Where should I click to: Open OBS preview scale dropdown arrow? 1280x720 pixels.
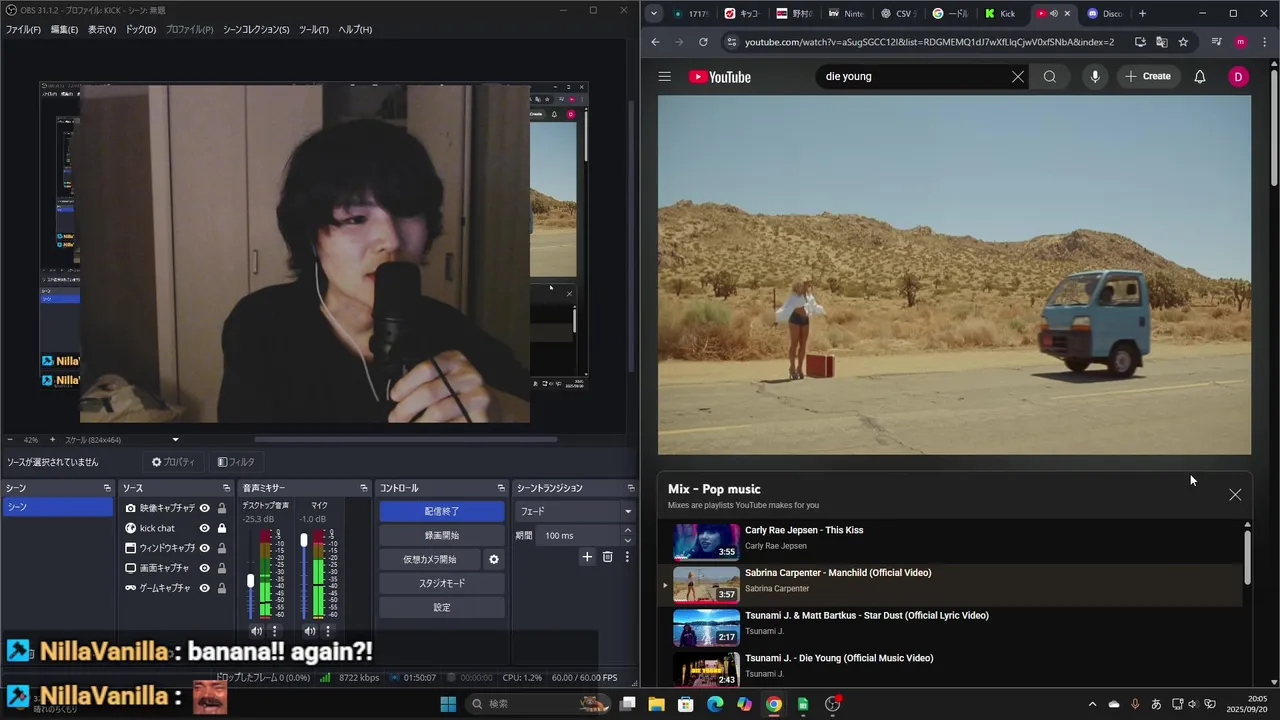(x=175, y=440)
